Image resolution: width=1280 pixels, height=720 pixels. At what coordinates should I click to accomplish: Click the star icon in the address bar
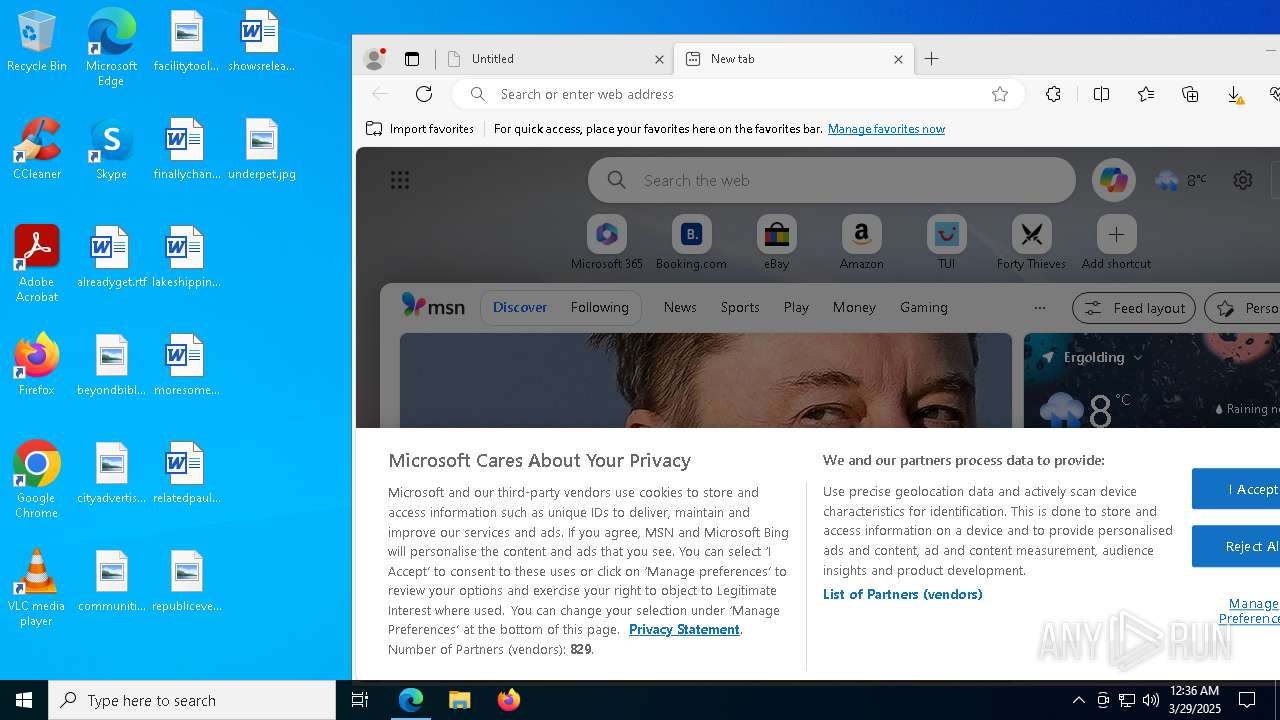1000,94
